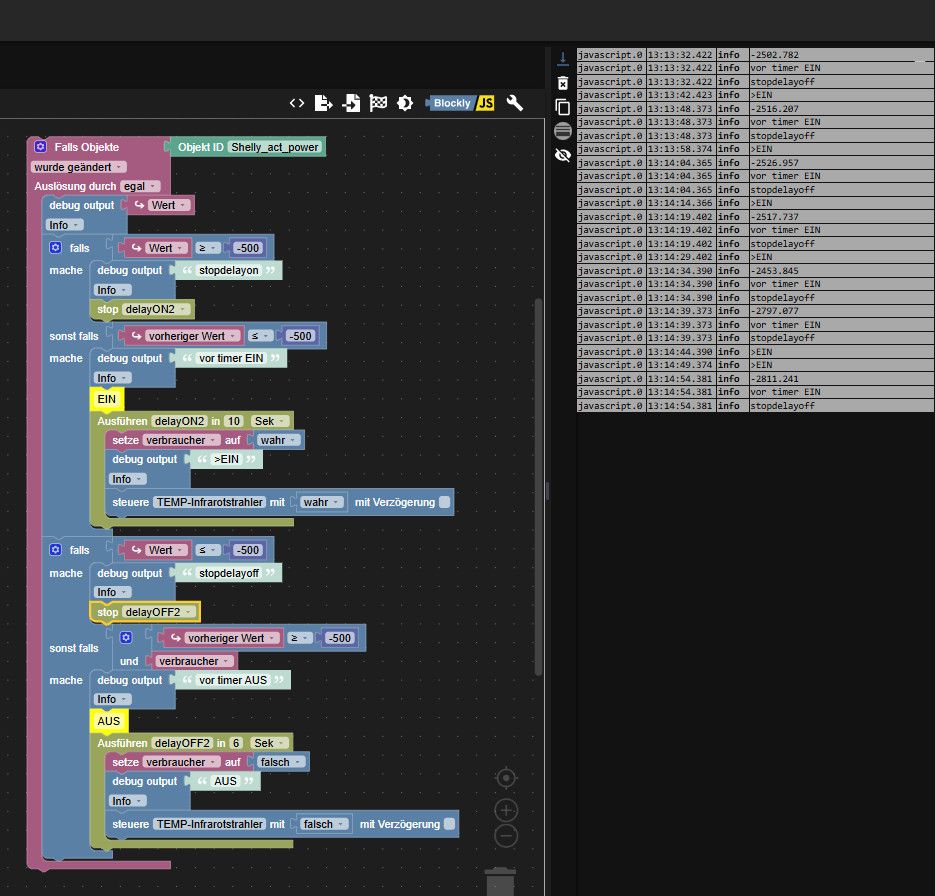Center workspace with crosshair icon
This screenshot has height=896, width=935.
pyautogui.click(x=506, y=778)
